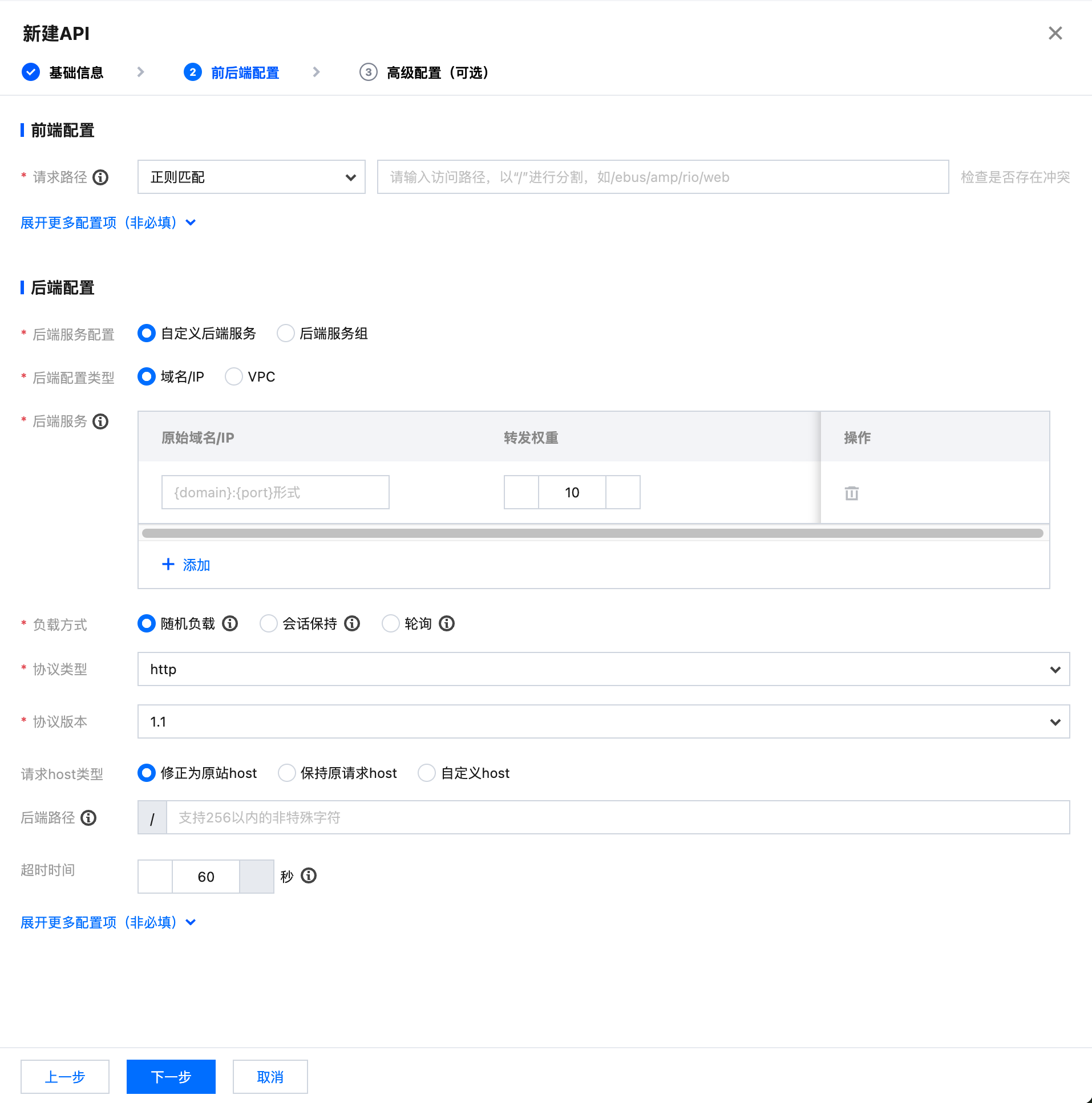Viewport: 1092px width, 1103px height.
Task: Click the 后端路径 input field
Action: 618,817
